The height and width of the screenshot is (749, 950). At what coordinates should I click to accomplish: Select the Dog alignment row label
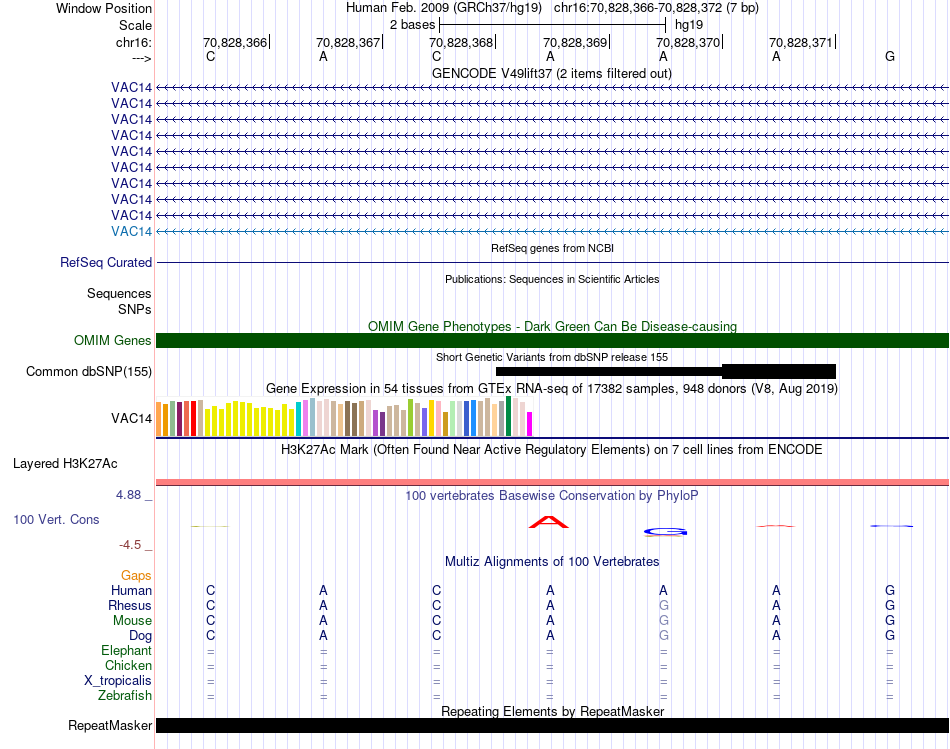point(141,636)
